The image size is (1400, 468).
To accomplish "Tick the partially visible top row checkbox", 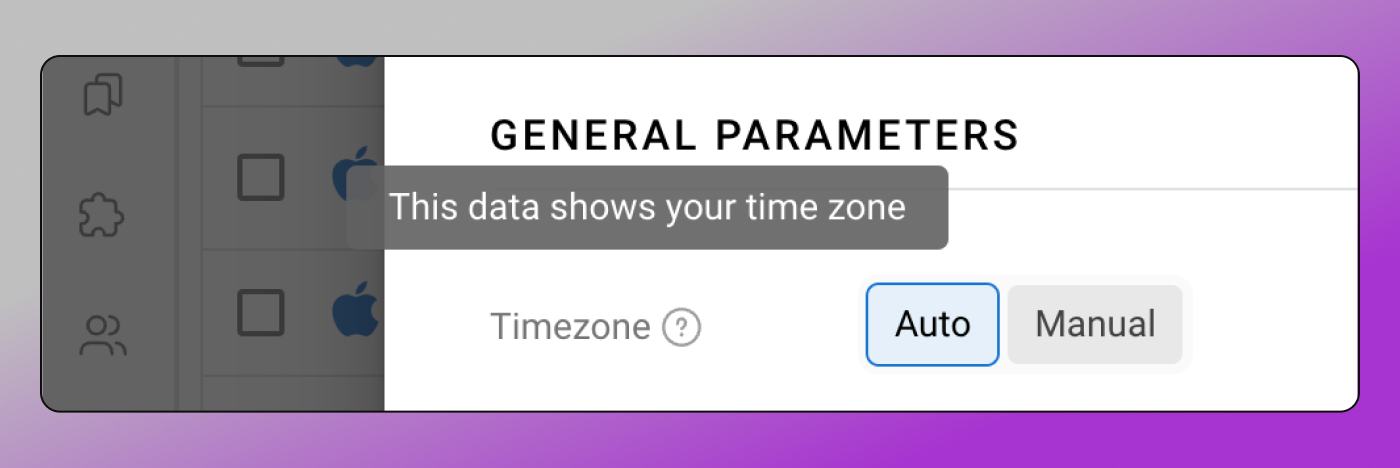I will (x=261, y=62).
